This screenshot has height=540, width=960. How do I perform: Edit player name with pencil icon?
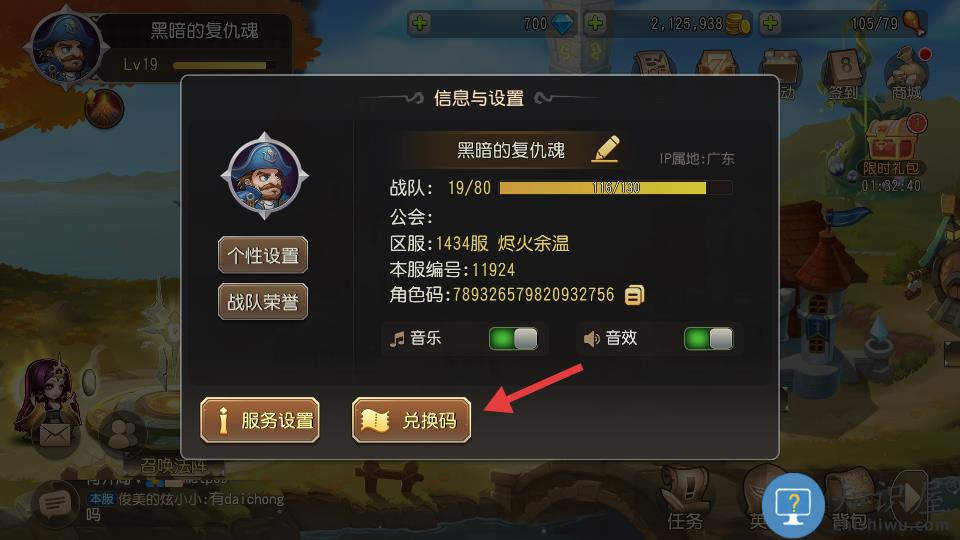(606, 149)
